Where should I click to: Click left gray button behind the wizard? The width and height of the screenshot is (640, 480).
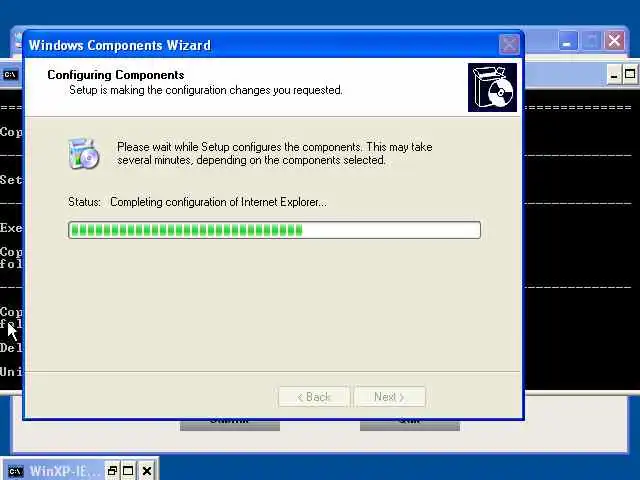pyautogui.click(x=230, y=425)
